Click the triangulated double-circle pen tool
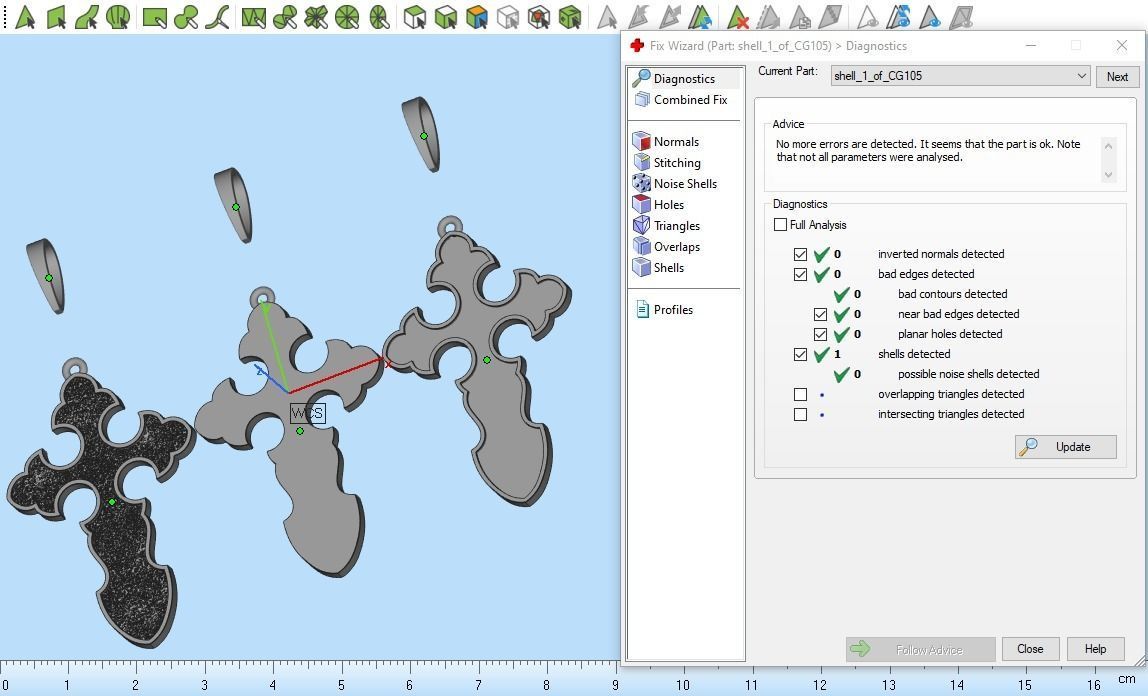Screen dimensions: 1148x696 tap(285, 17)
